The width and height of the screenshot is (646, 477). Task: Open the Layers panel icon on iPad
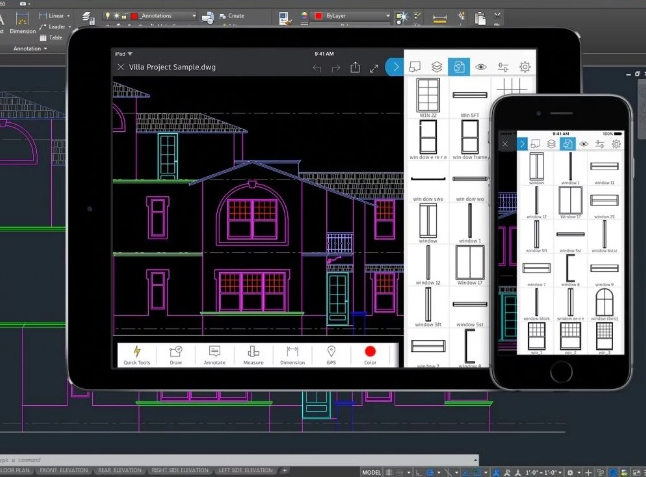coord(437,67)
